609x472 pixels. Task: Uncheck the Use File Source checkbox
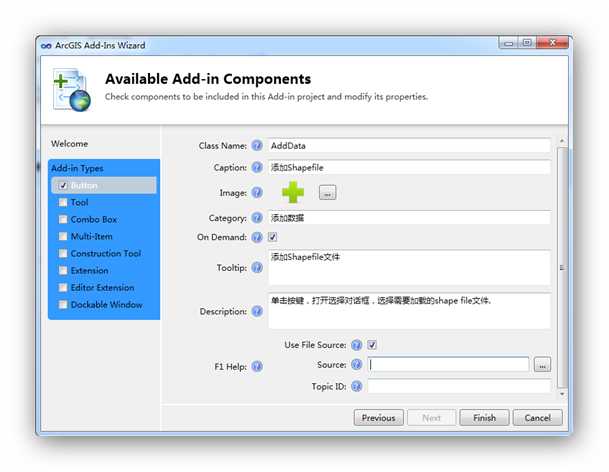(x=372, y=345)
